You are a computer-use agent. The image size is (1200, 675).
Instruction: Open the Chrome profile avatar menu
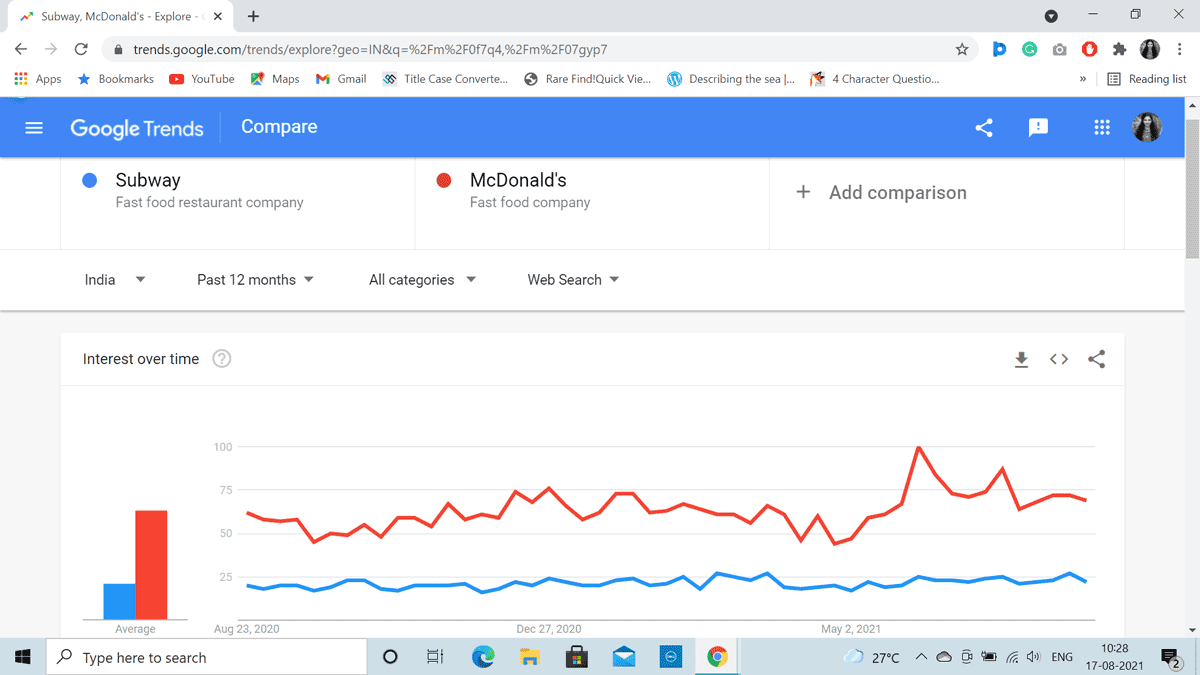click(1150, 48)
